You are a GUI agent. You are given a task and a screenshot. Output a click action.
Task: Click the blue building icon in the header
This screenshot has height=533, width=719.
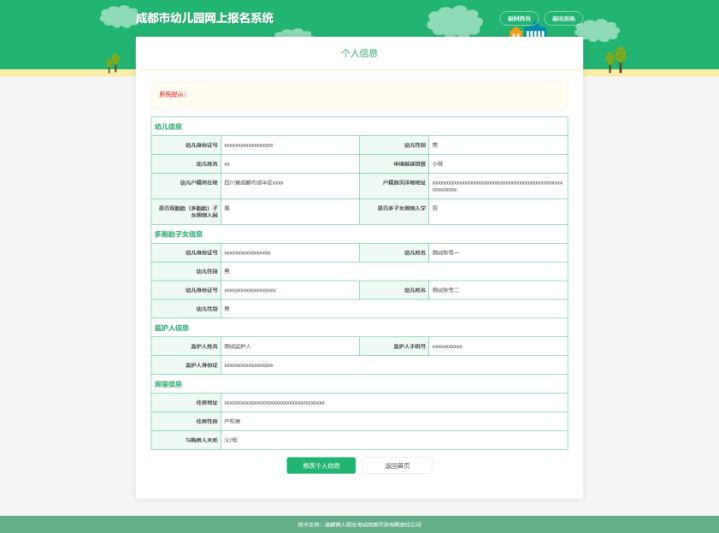[x=535, y=33]
